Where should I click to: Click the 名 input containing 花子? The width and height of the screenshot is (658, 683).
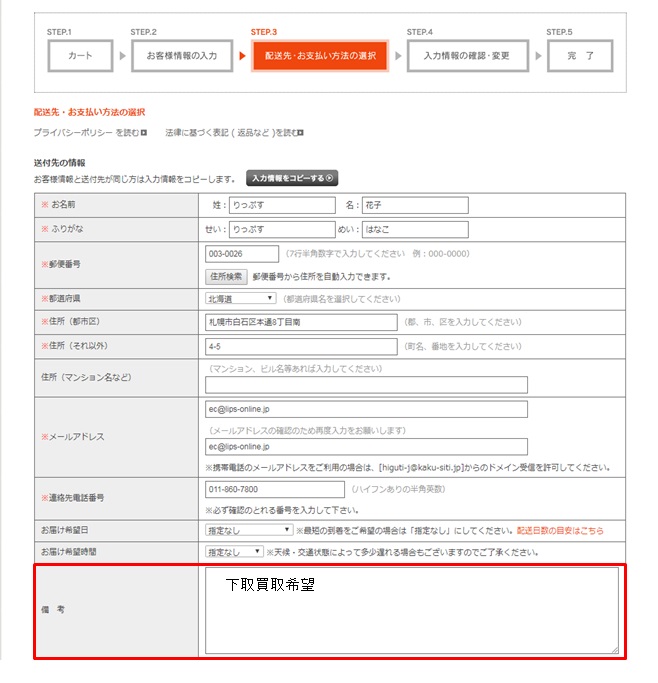click(x=414, y=205)
